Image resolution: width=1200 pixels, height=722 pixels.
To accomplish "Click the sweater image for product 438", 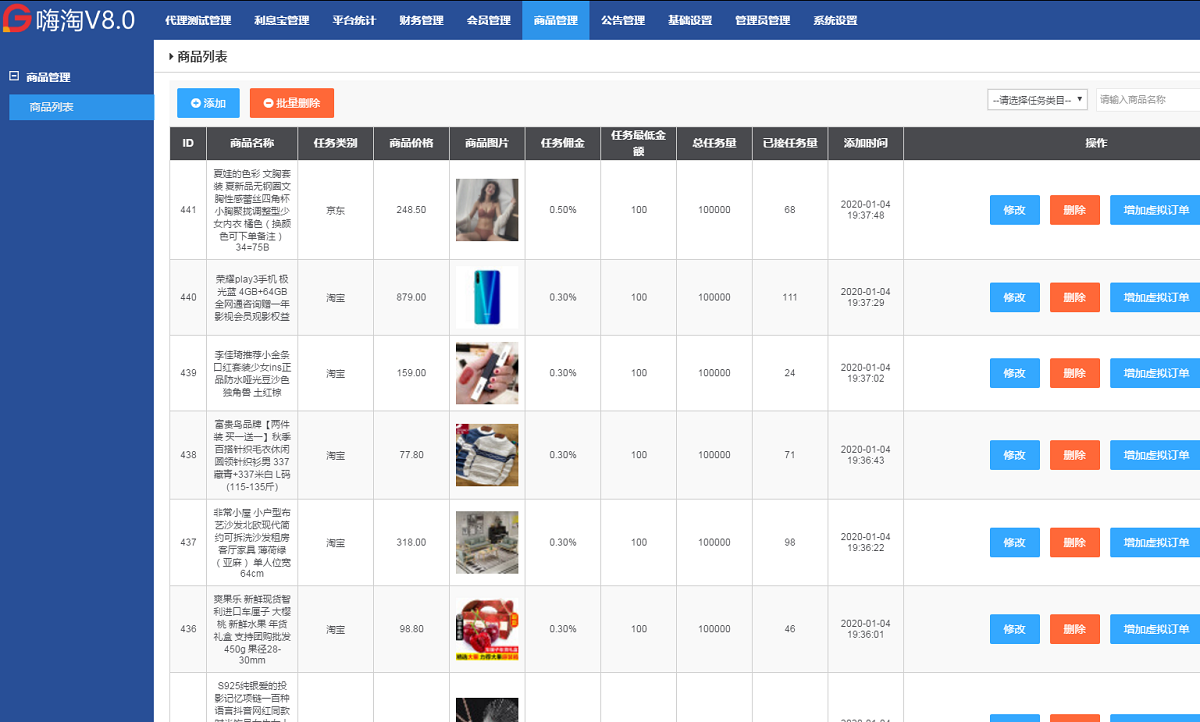I will (x=487, y=455).
